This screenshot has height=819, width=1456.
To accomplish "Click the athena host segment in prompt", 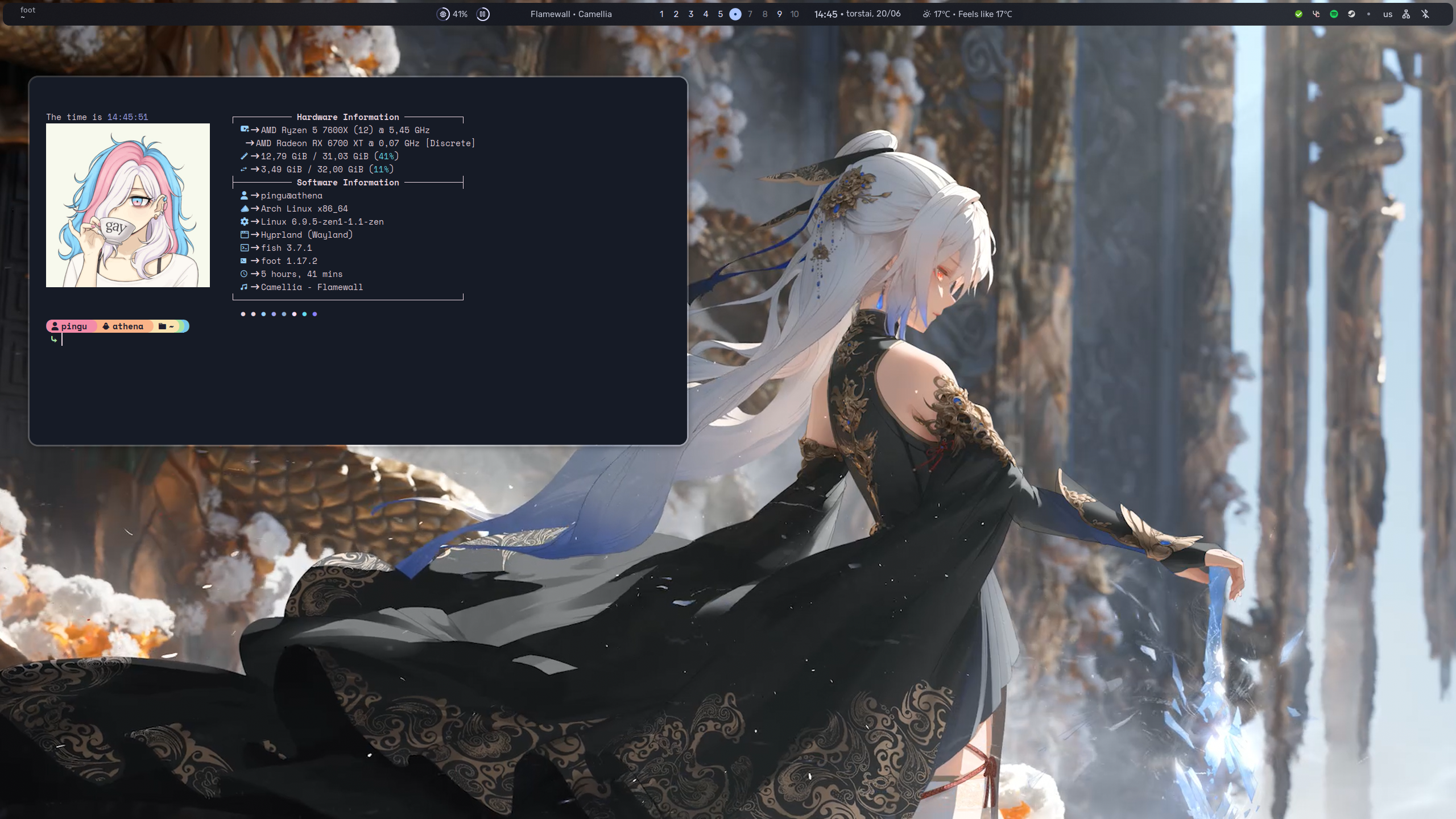I will (x=123, y=326).
